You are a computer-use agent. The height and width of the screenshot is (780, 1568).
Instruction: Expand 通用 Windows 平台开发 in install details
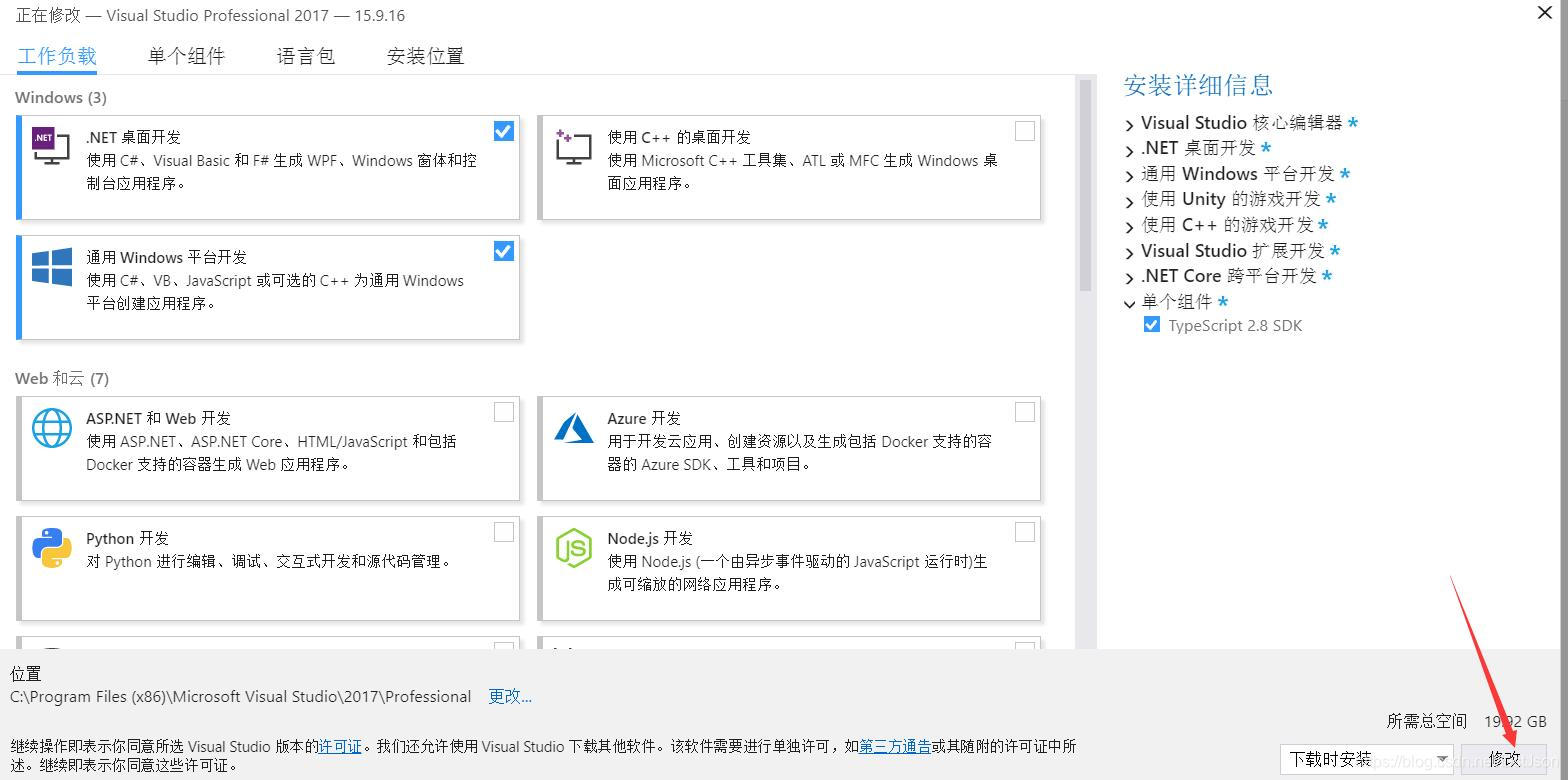[1130, 176]
